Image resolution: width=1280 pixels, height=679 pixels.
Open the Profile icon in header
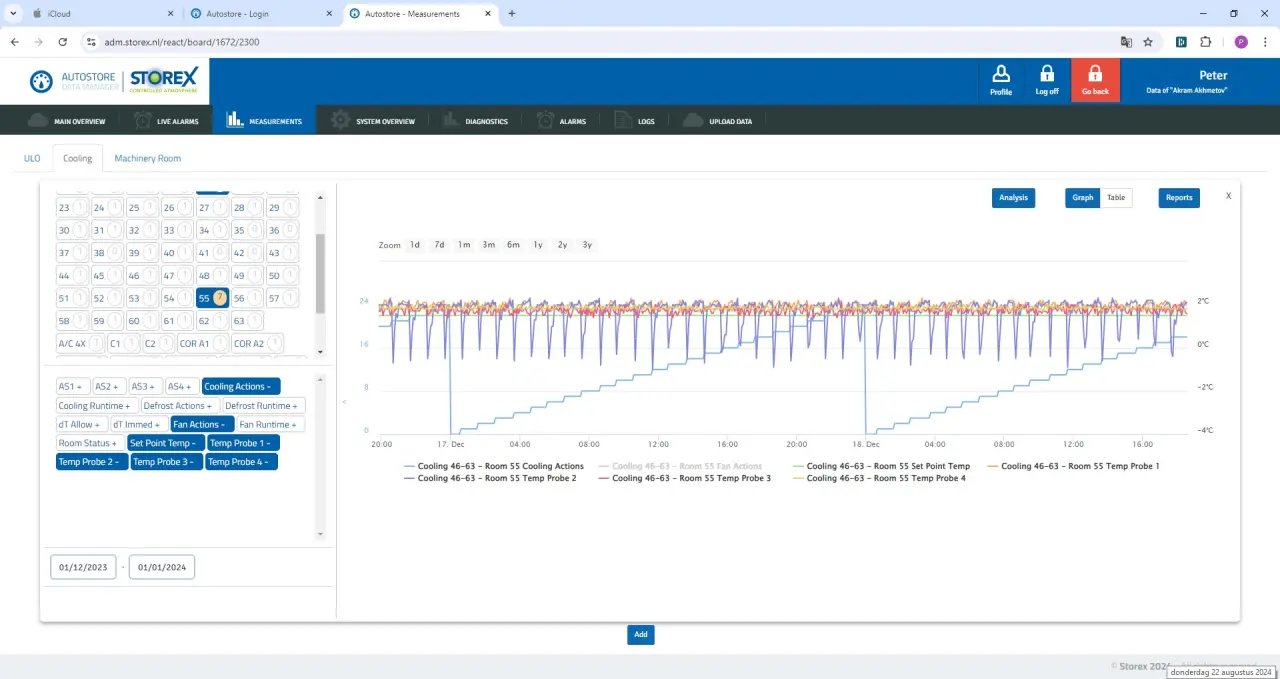tap(1000, 80)
